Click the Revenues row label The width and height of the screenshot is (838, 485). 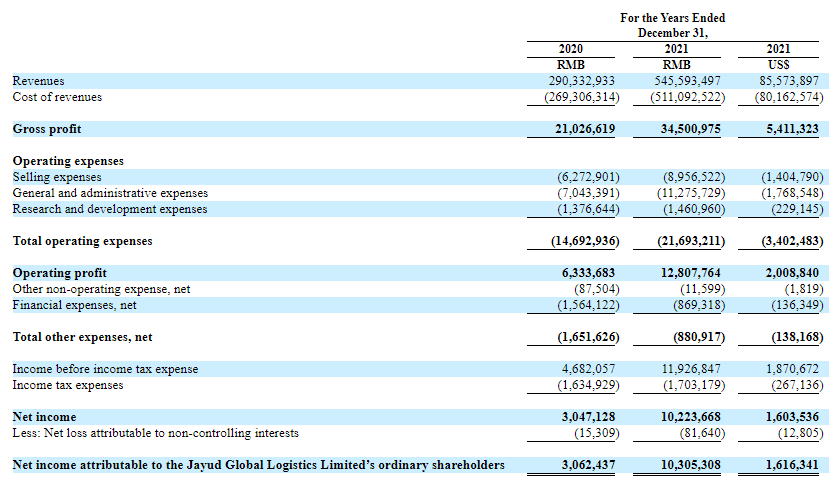pyautogui.click(x=38, y=80)
